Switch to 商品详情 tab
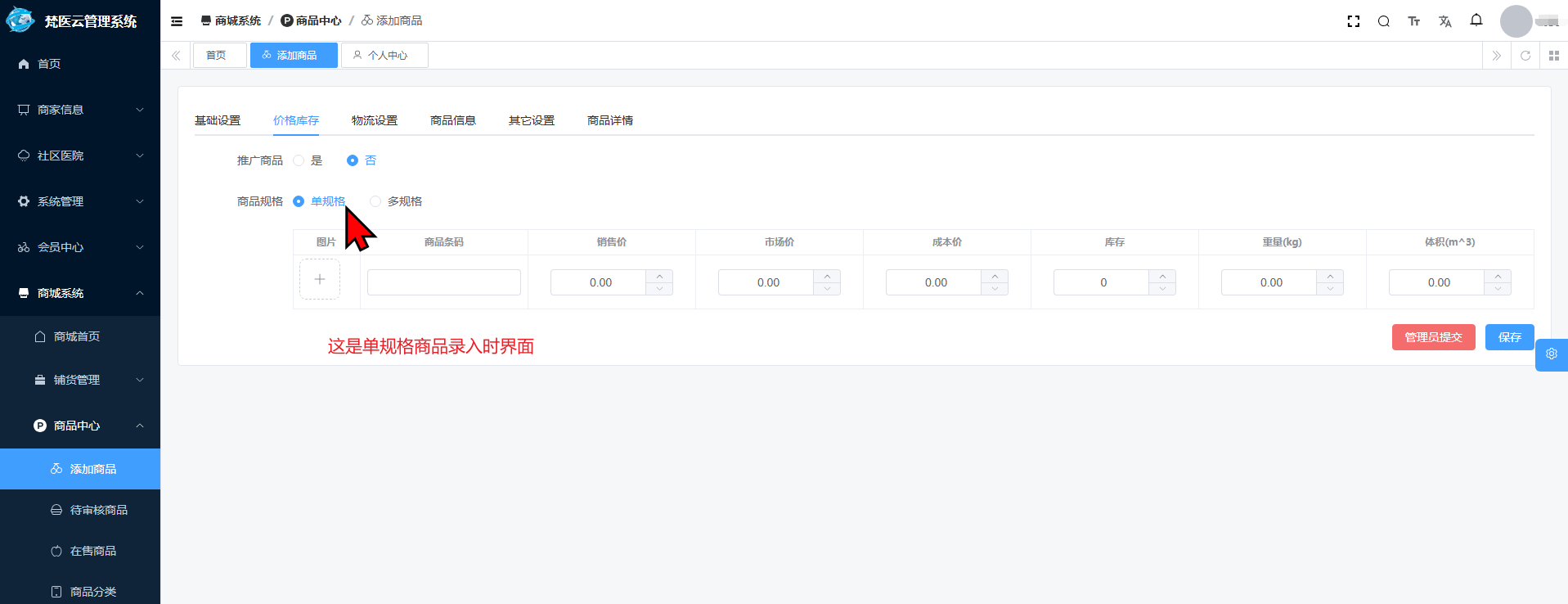Screen dimensions: 1568x604 pyautogui.click(x=610, y=120)
